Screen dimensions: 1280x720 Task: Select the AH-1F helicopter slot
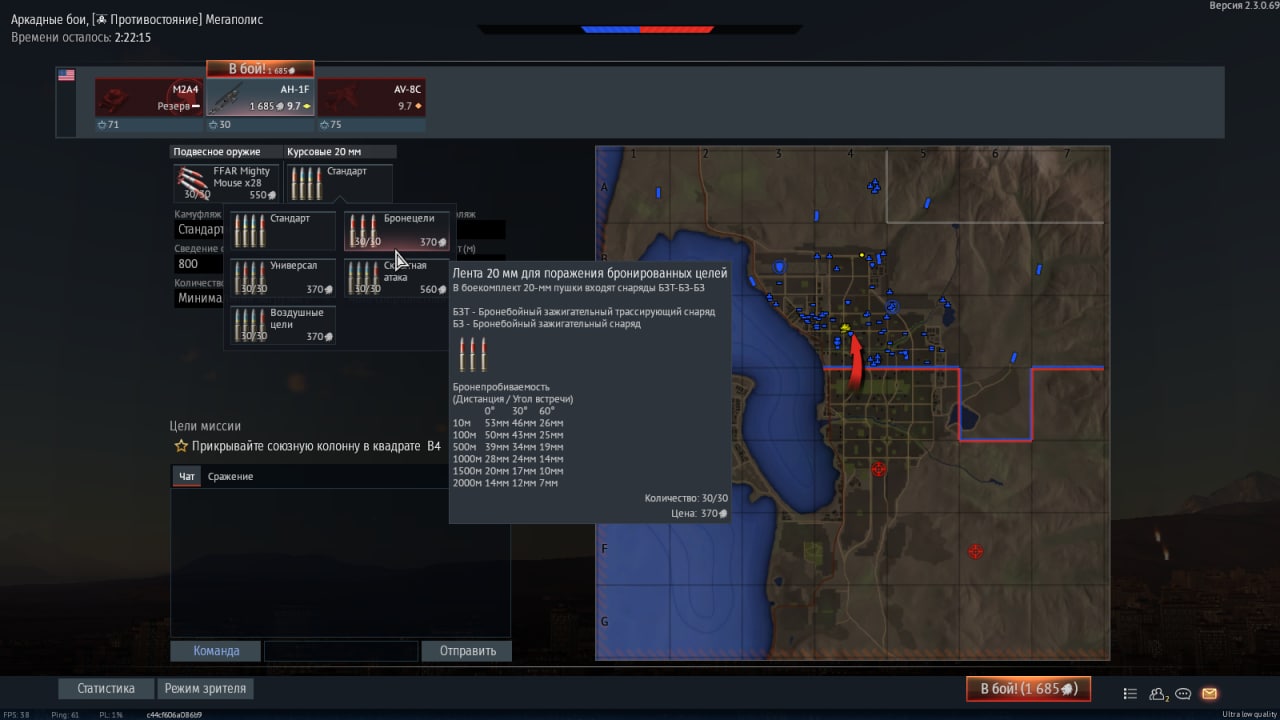pyautogui.click(x=260, y=98)
